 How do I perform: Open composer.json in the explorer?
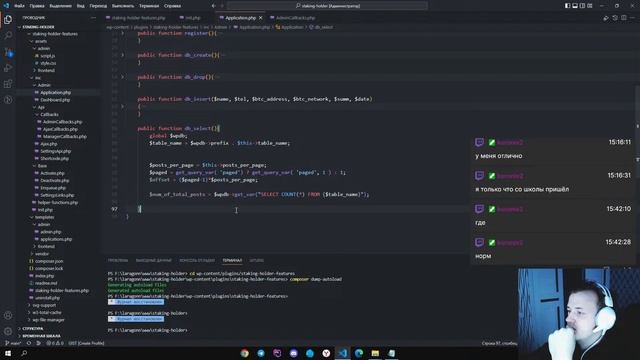[x=48, y=261]
